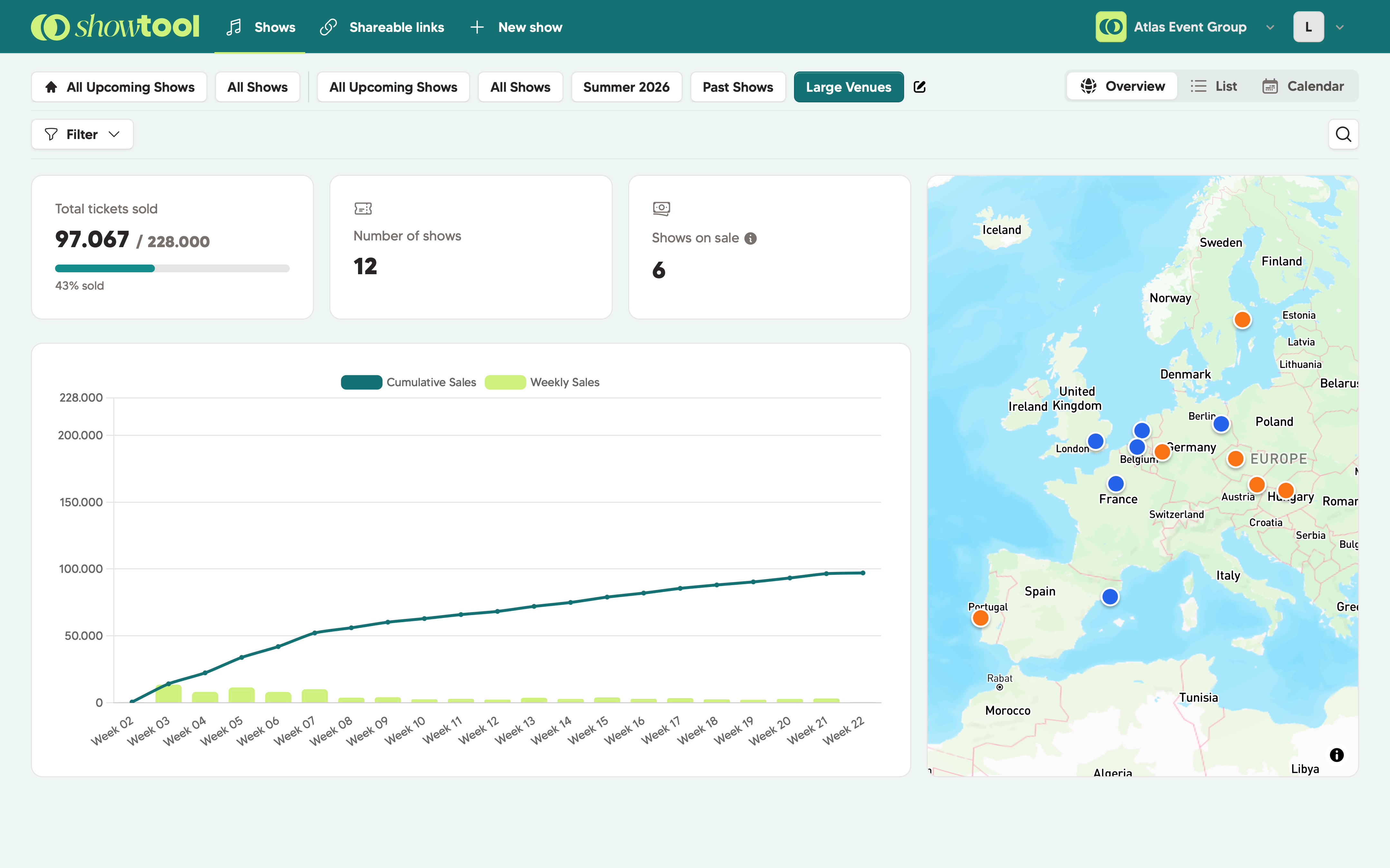Switch to Overview mode

[1122, 86]
